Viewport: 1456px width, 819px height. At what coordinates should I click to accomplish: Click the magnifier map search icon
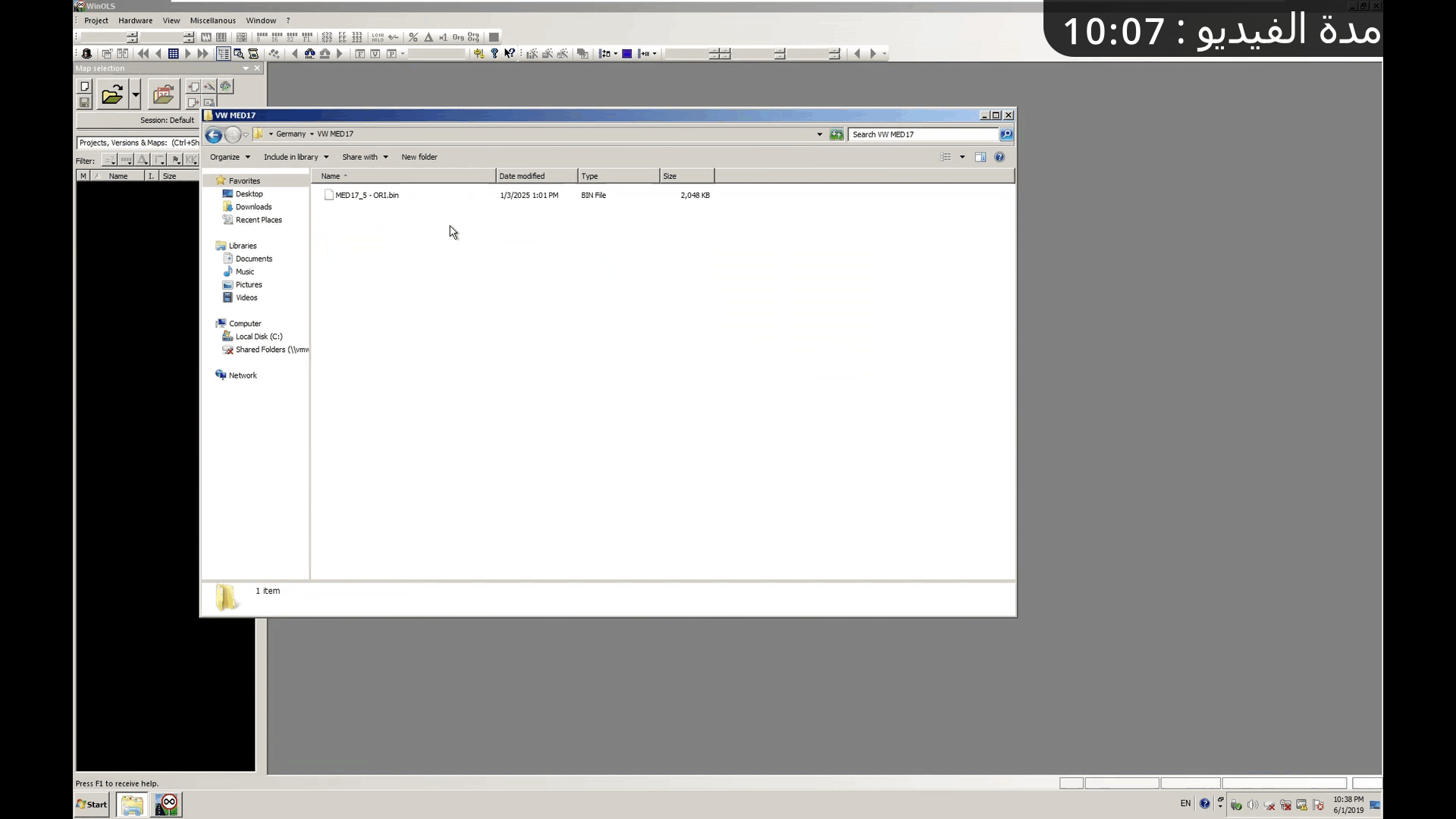point(238,54)
